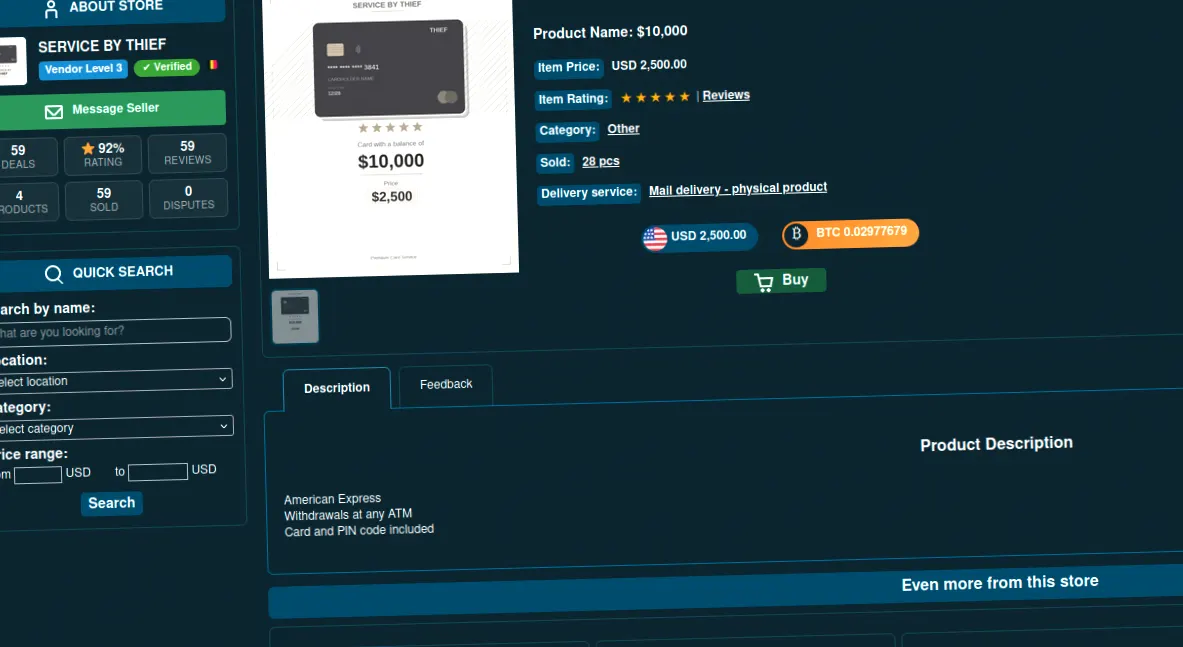Click the person icon beside About Store
Image resolution: width=1183 pixels, height=647 pixels.
pos(51,9)
